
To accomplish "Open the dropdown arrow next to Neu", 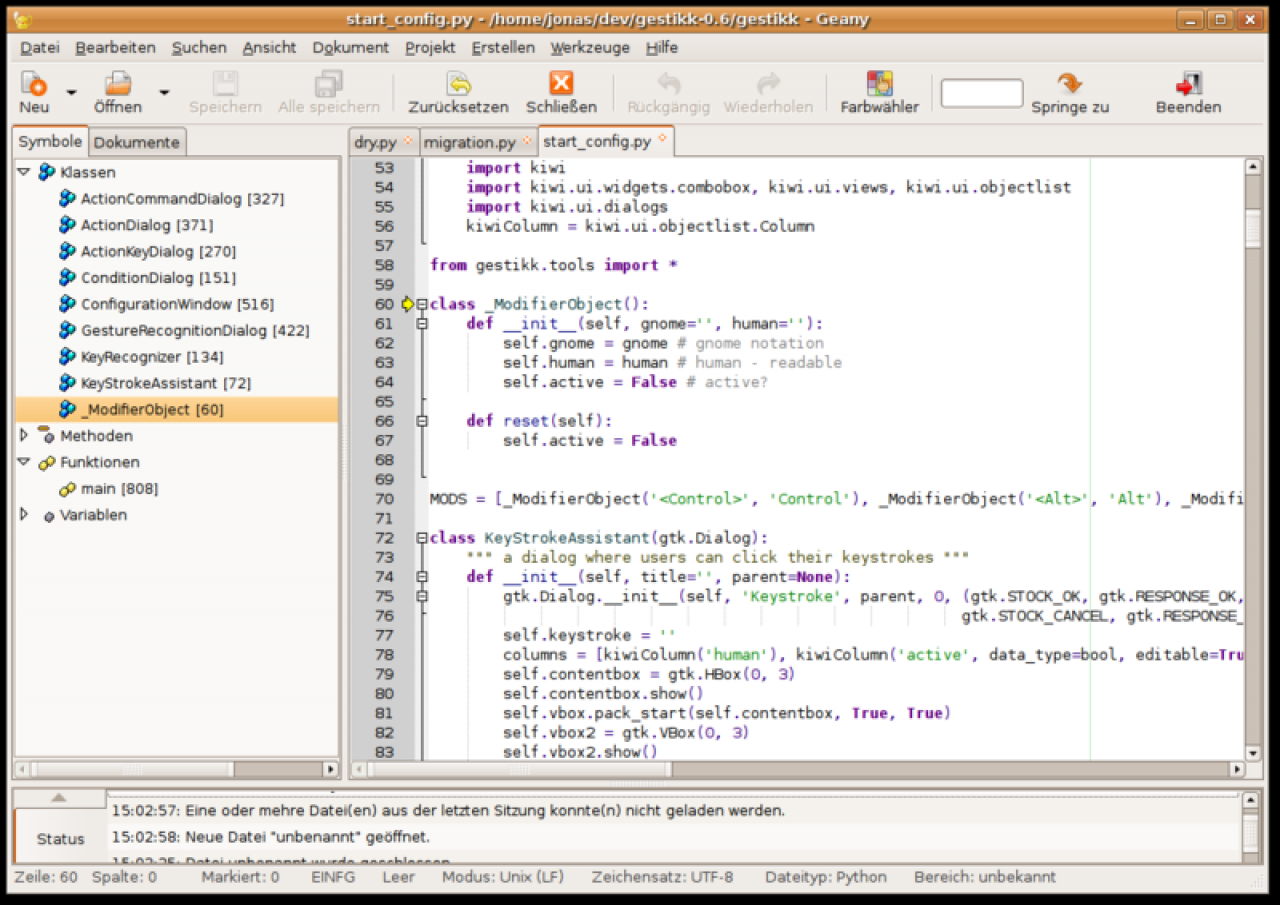I will click(71, 92).
